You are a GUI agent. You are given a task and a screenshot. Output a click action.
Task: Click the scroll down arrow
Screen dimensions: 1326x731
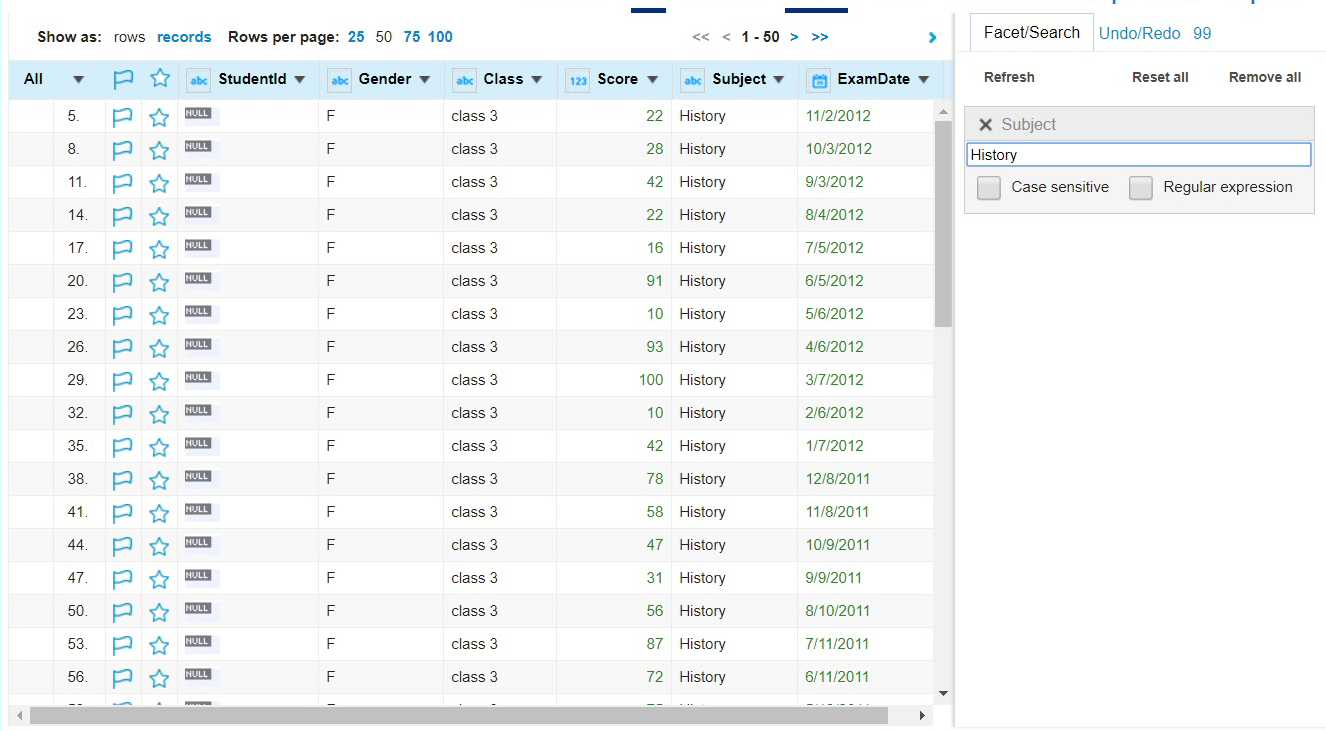943,693
